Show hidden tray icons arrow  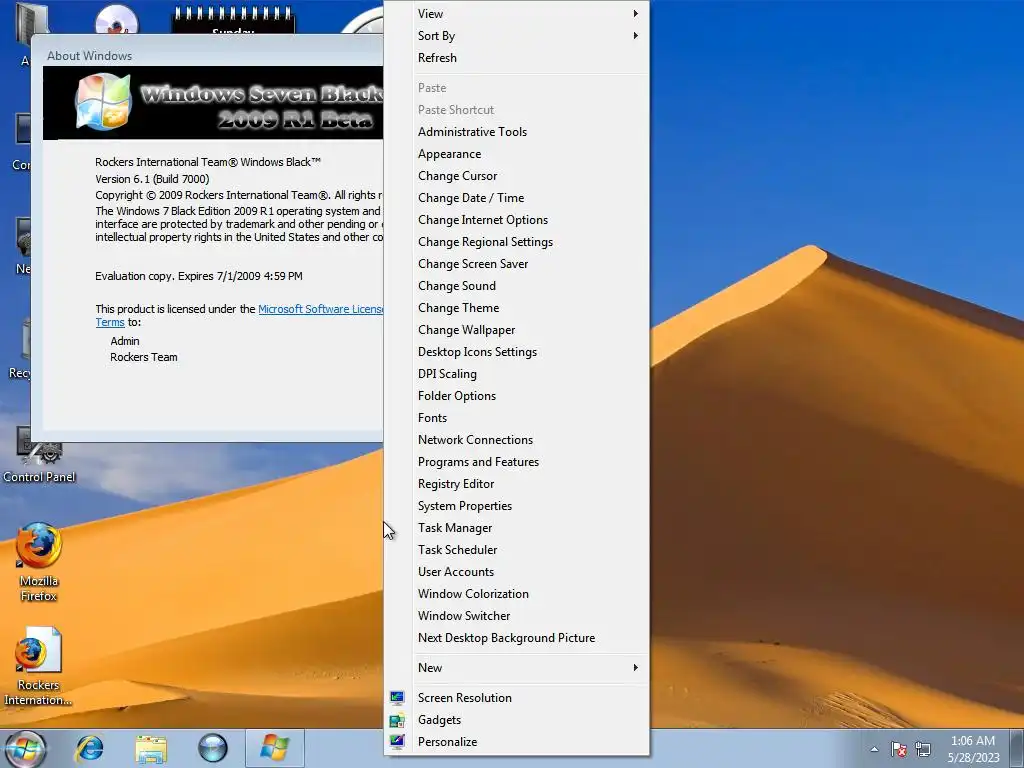[x=874, y=749]
